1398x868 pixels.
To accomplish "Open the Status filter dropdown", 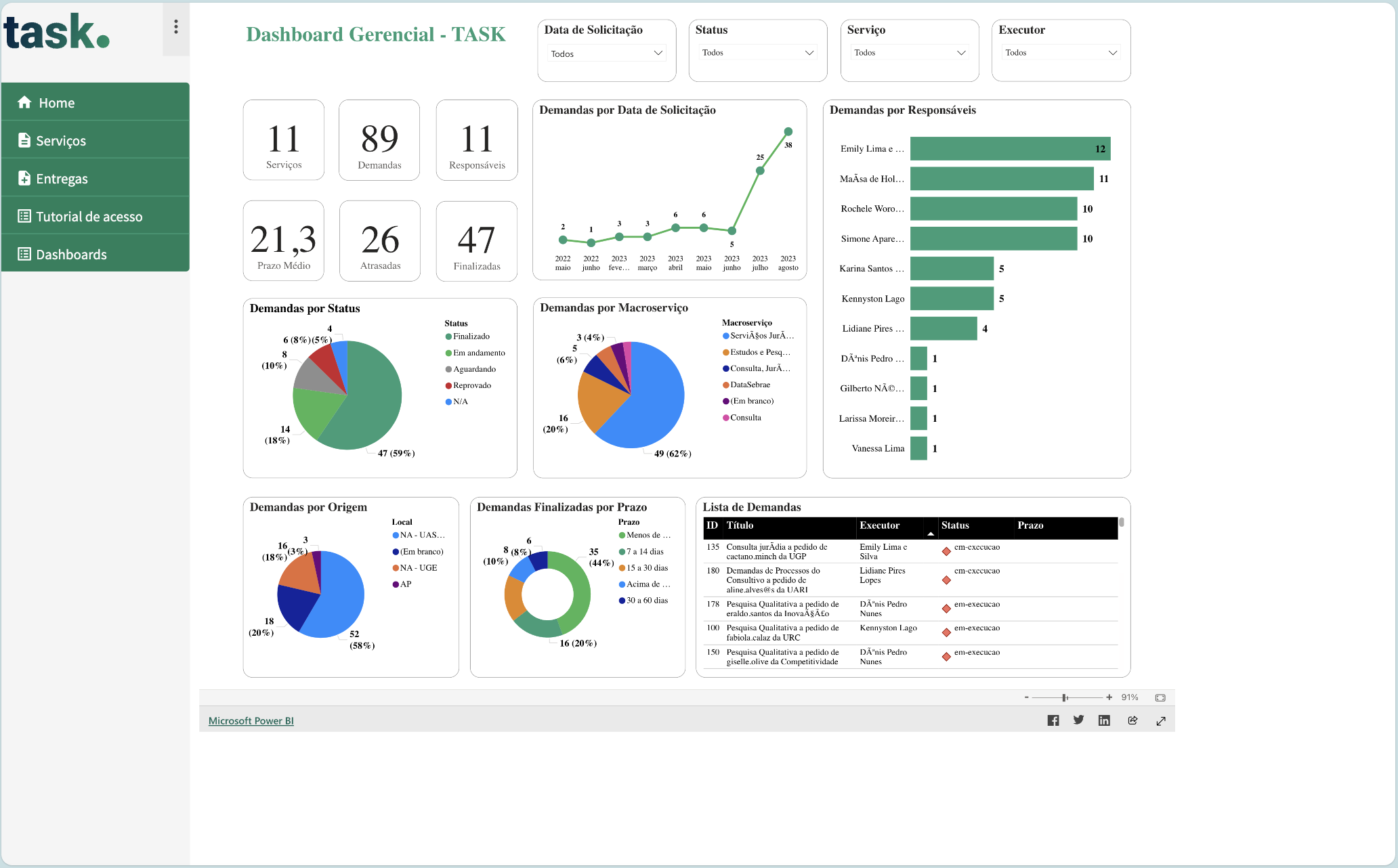I will point(758,53).
